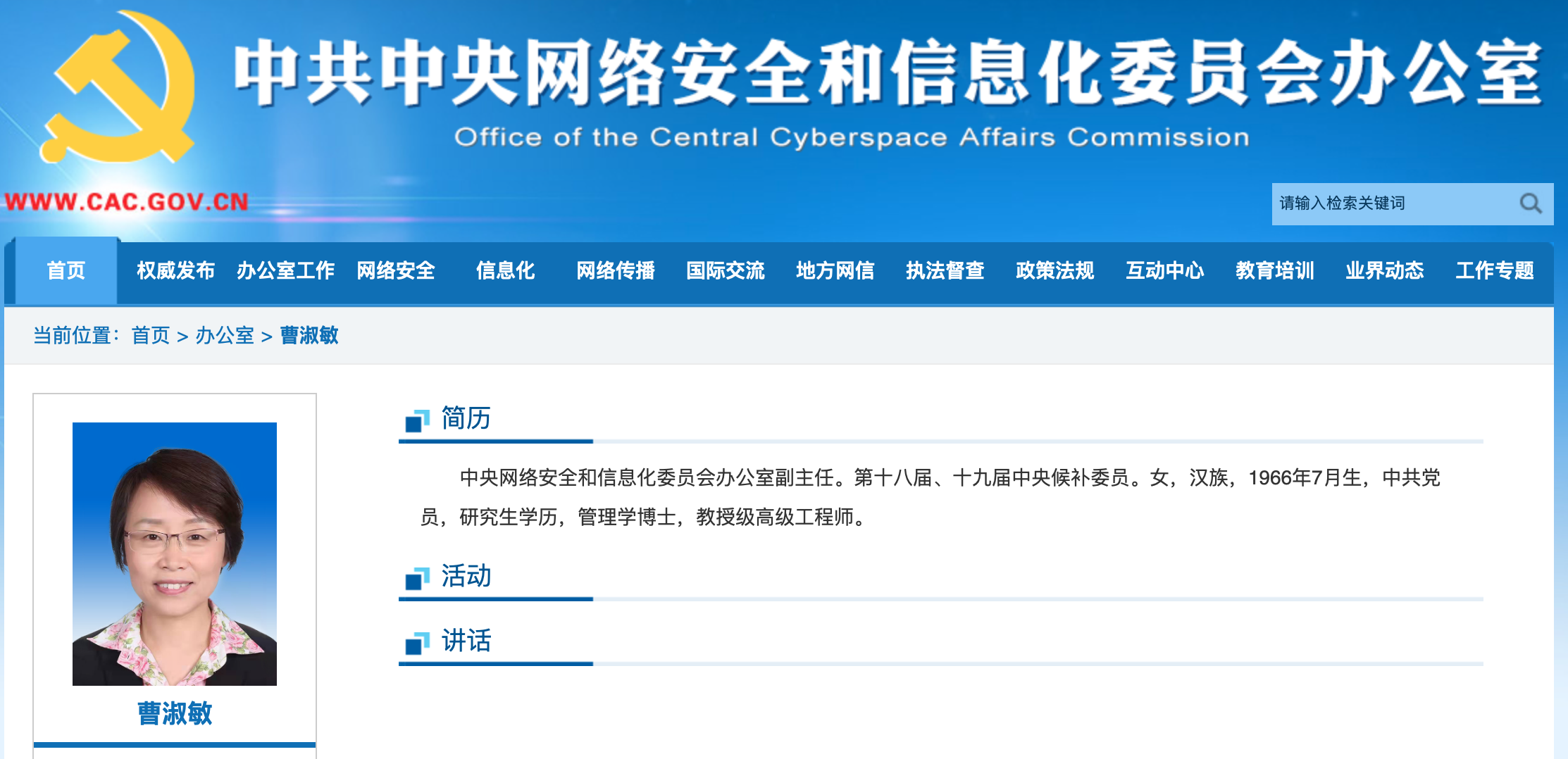Click the WWW.CAC.GOV.CN site address text
The width and height of the screenshot is (1568, 759).
(x=127, y=202)
